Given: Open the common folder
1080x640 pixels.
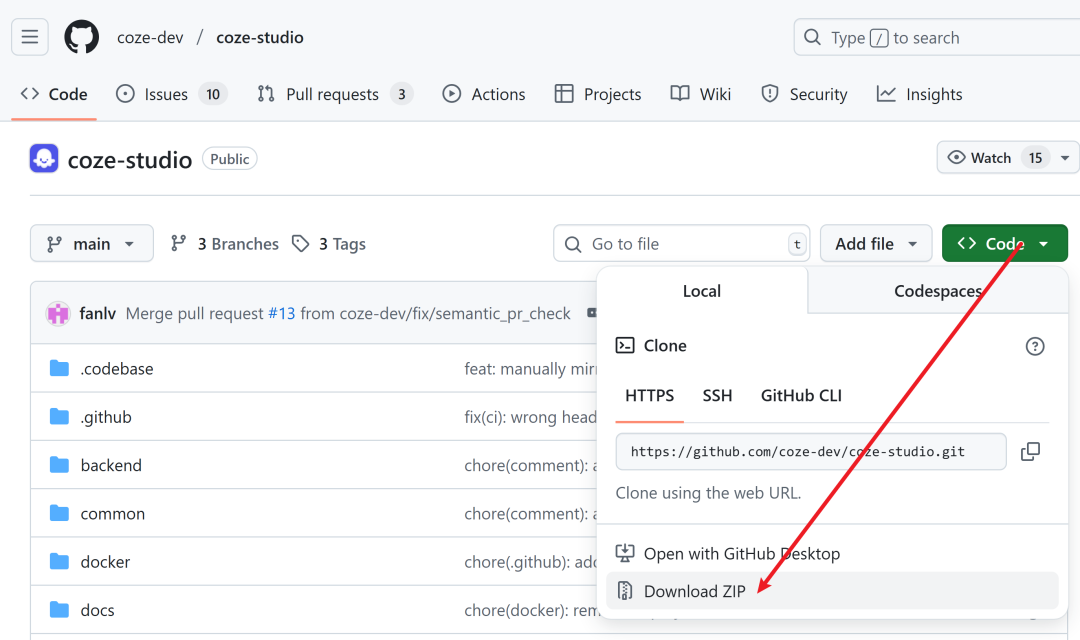Looking at the screenshot, I should (112, 513).
